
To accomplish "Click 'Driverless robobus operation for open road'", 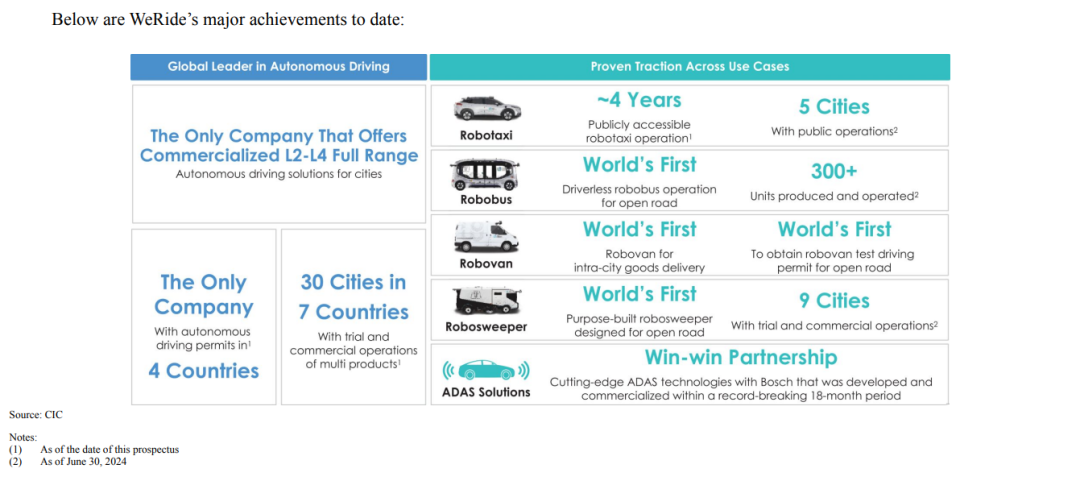I will click(639, 196).
